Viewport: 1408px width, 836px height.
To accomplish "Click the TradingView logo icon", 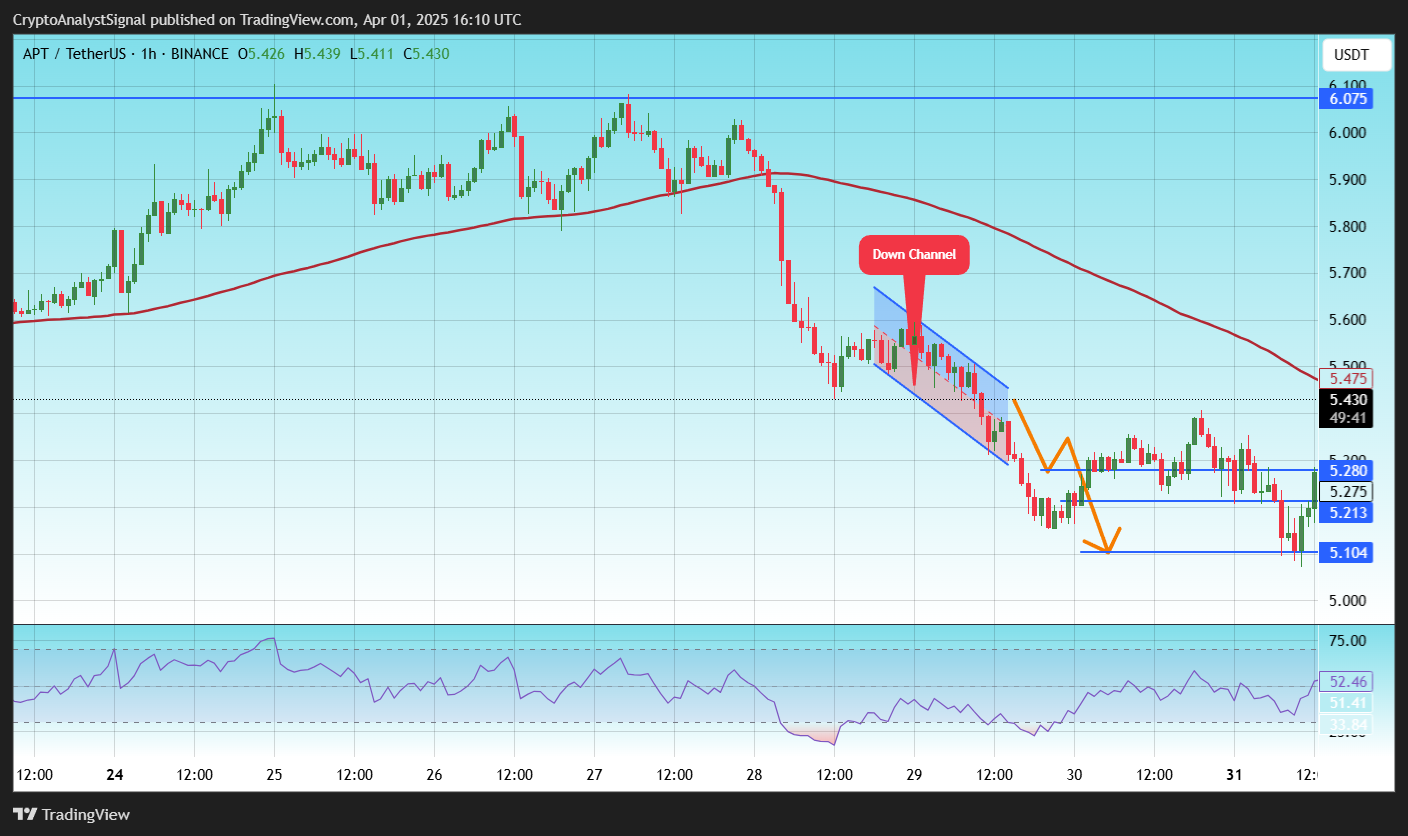I will [25, 814].
